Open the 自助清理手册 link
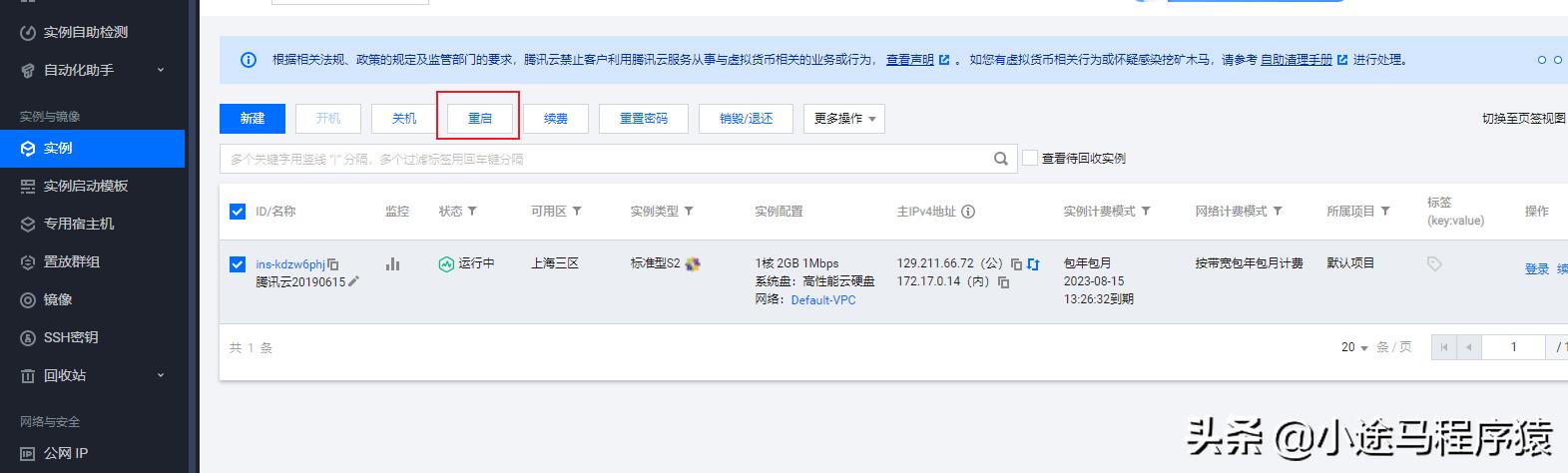Viewport: 1568px width, 473px height. coord(1297,60)
